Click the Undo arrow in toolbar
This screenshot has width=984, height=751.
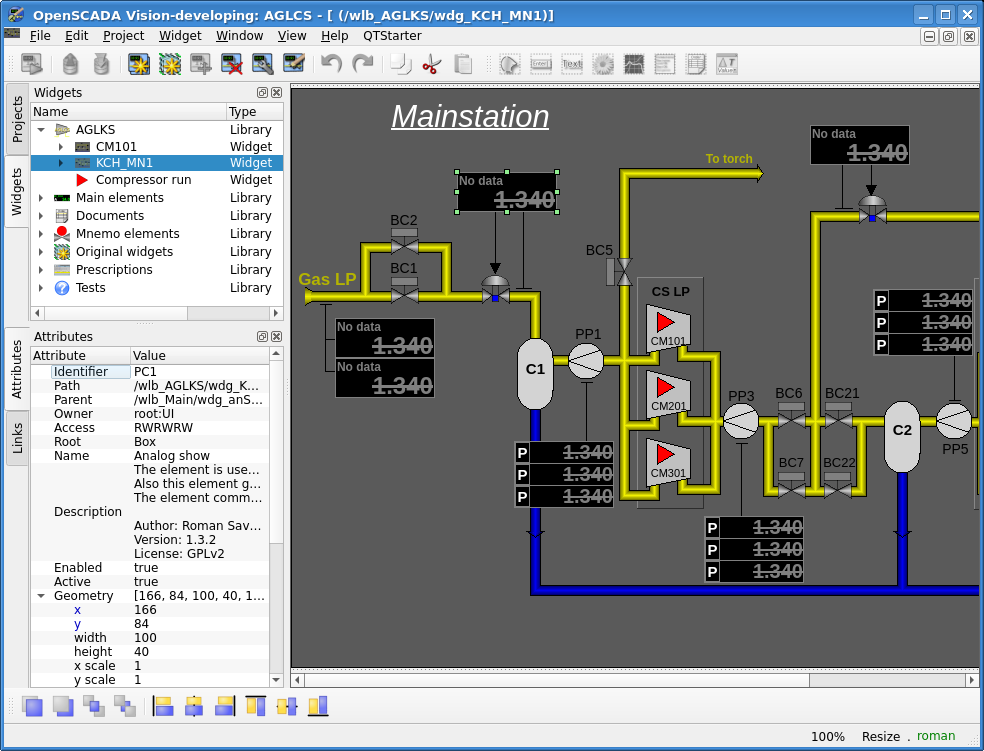point(331,65)
